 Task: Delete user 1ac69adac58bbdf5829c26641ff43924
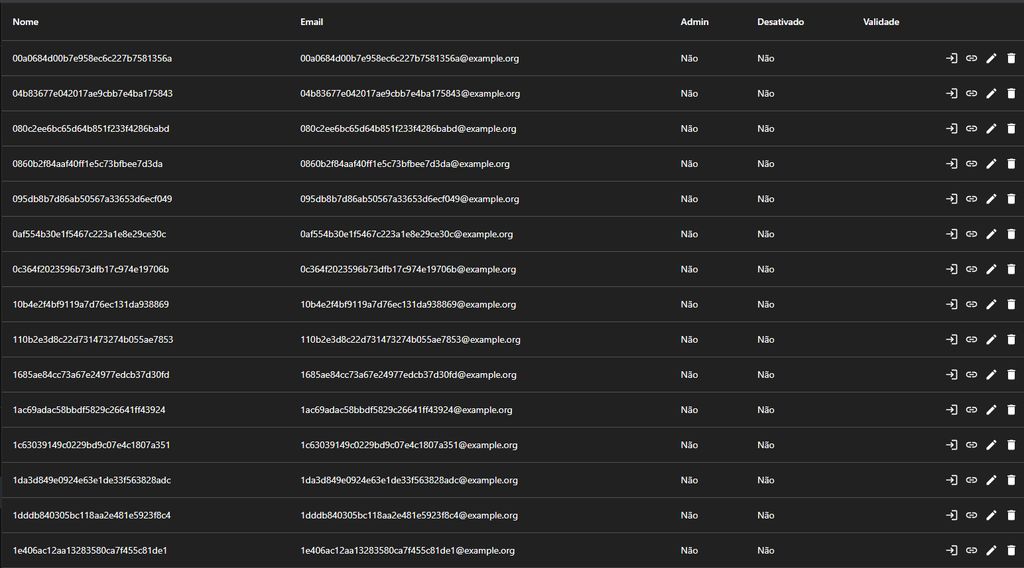tap(1011, 410)
